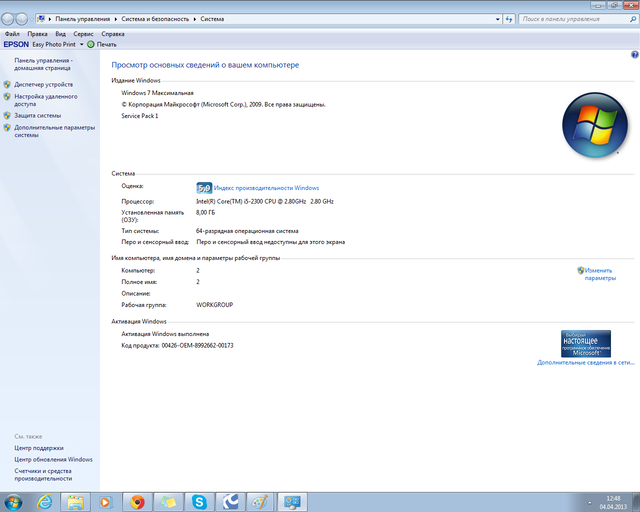Open the address bar history dropdown

coord(499,19)
